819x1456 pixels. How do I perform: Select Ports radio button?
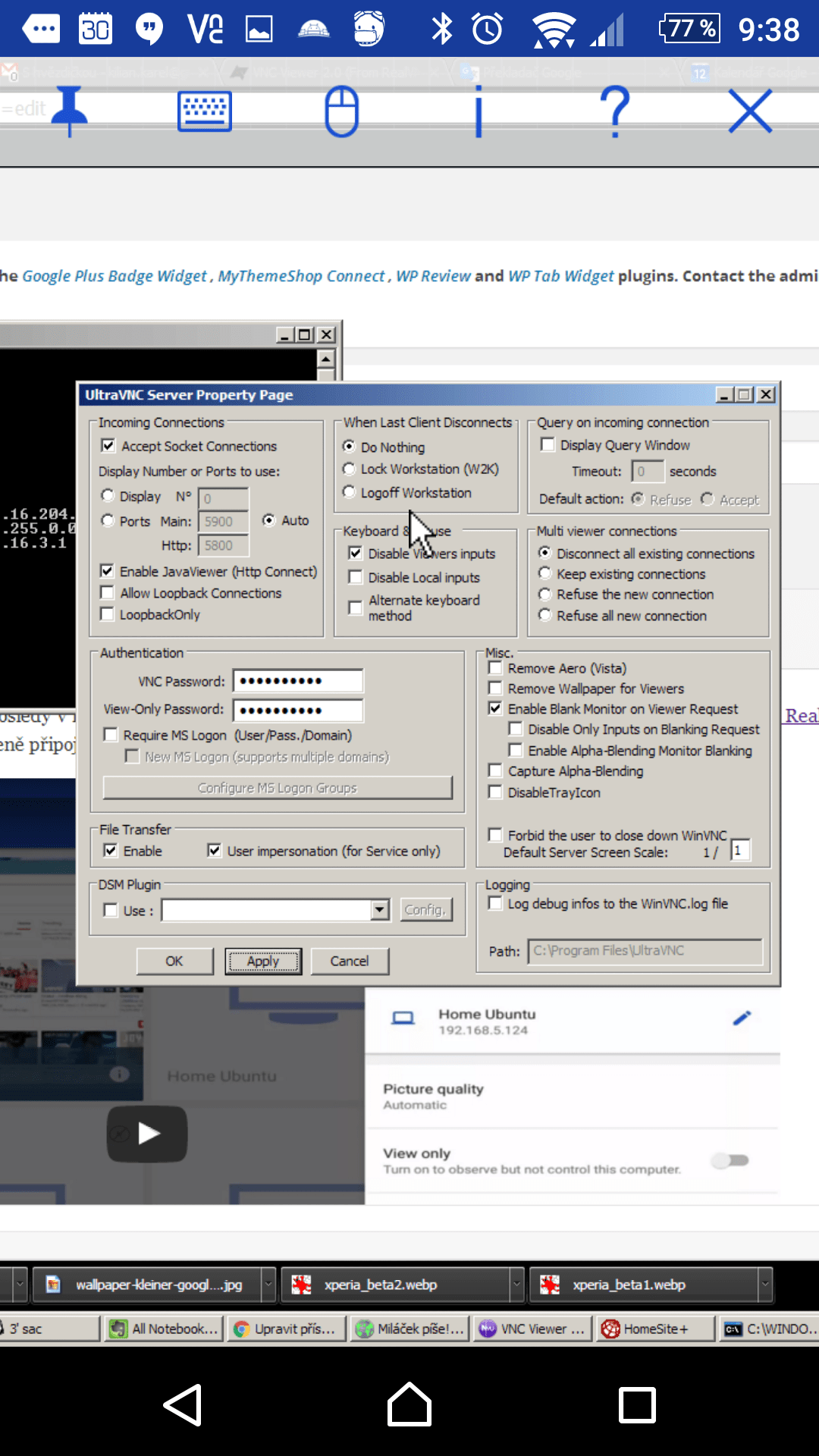tap(108, 520)
